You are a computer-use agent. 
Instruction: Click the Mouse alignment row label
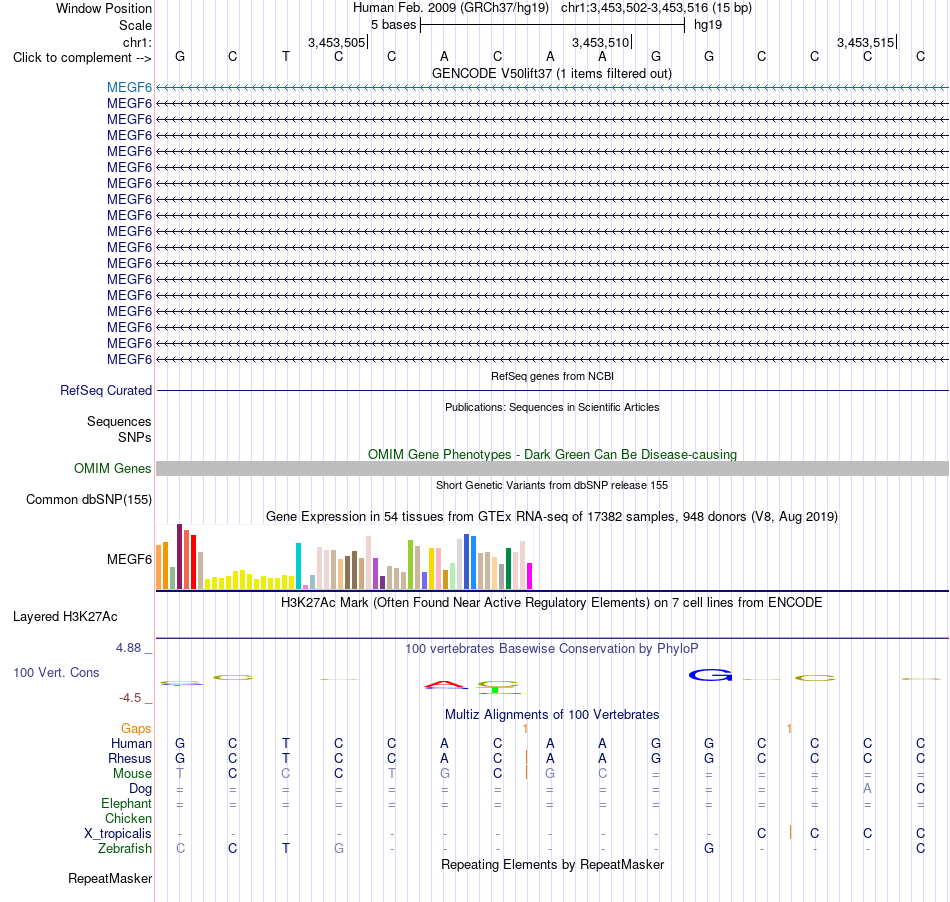point(132,774)
